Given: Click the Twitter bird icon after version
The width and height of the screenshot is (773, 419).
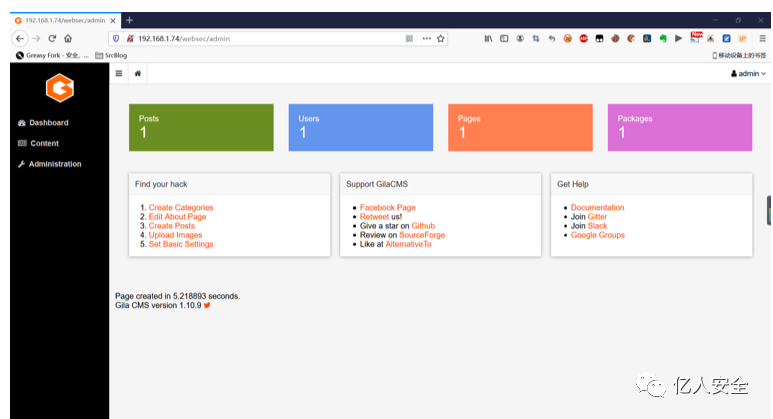Looking at the screenshot, I should [207, 305].
